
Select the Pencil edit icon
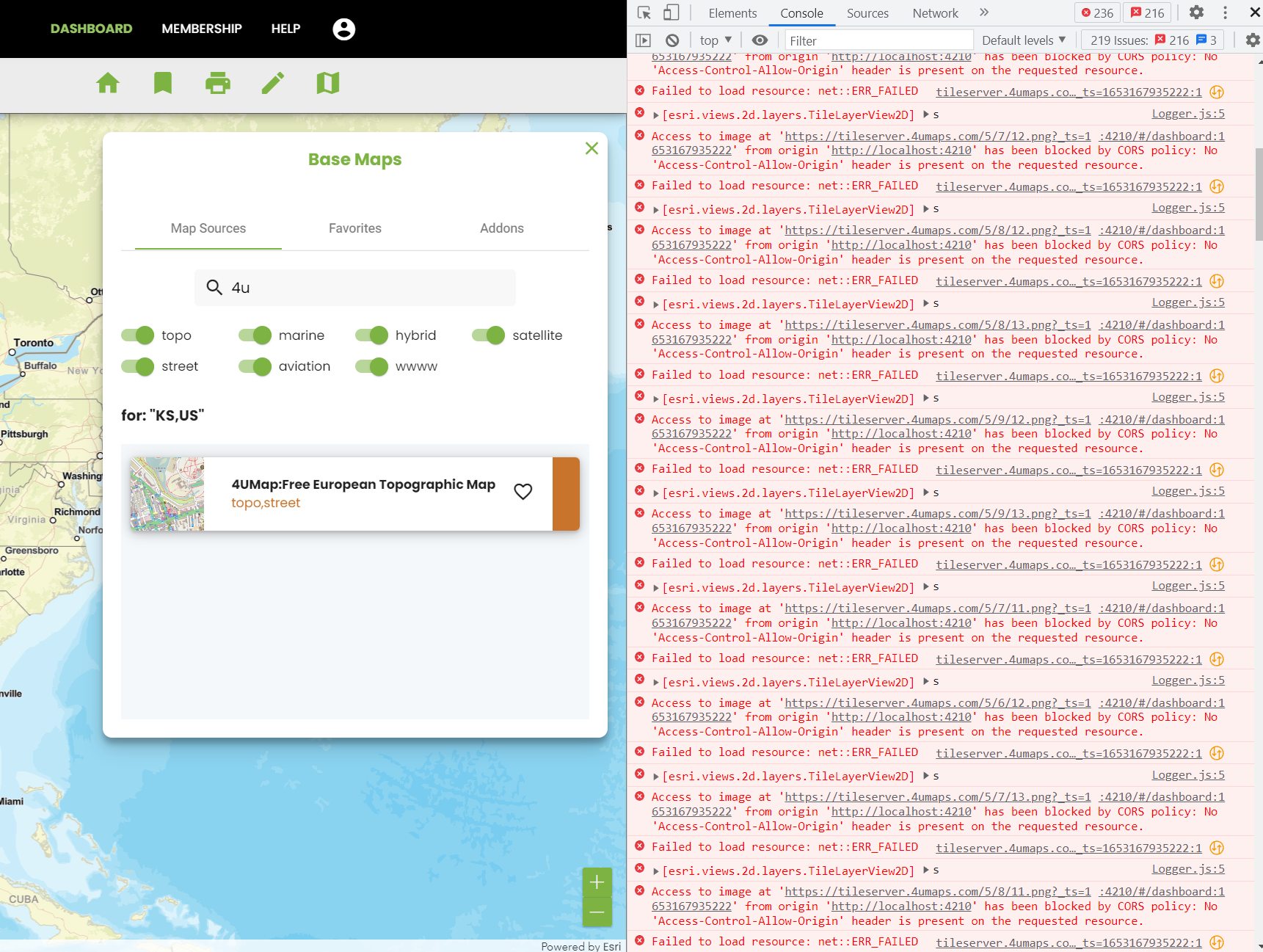(x=273, y=84)
